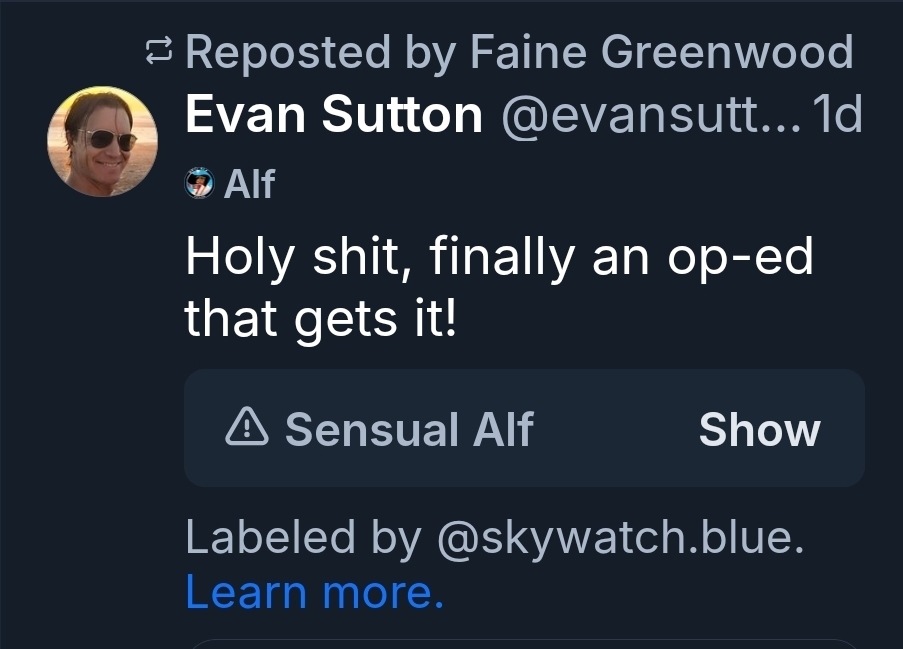Click empty area of content warning bar
The image size is (903, 649).
point(610,429)
